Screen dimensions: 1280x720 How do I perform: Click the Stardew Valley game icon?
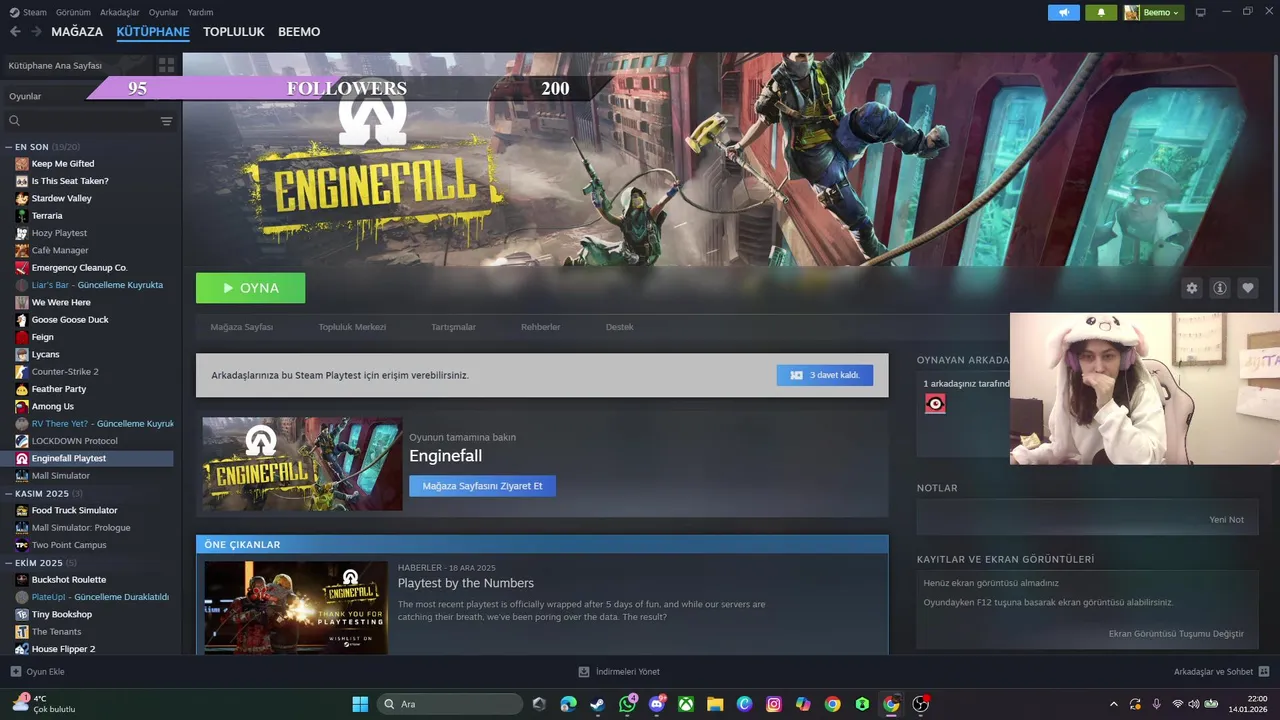22,198
